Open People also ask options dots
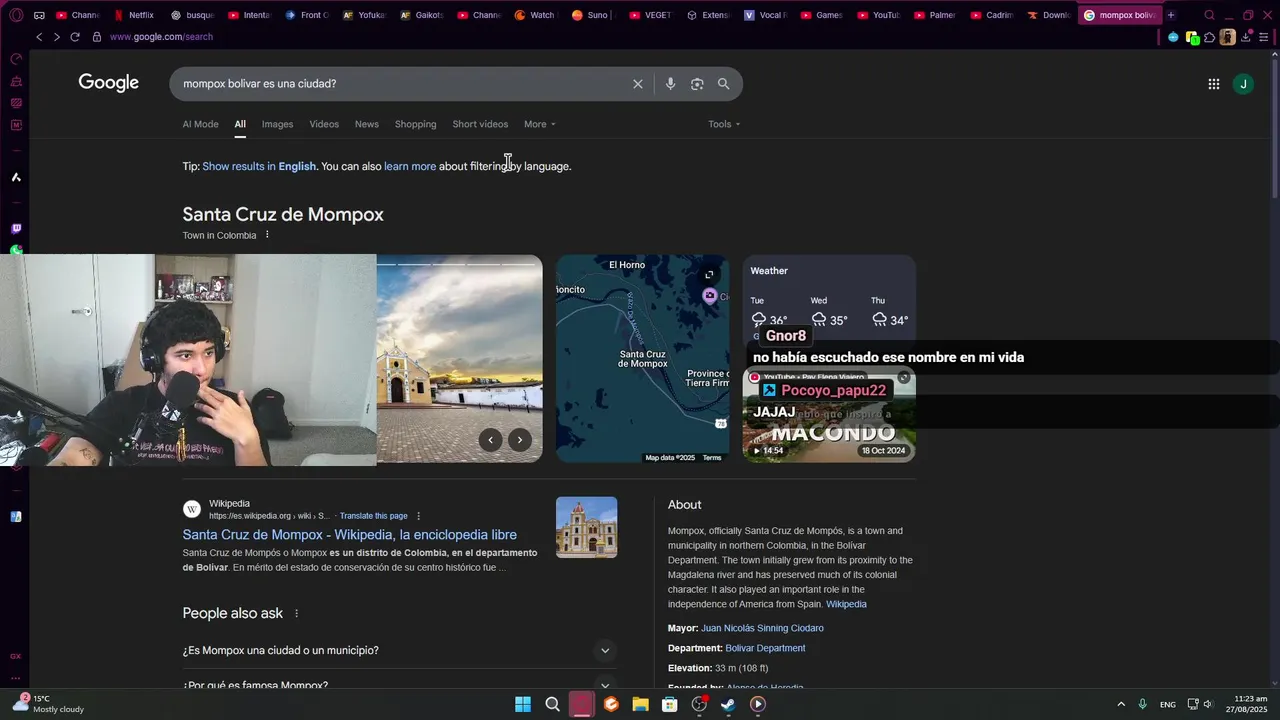1280x720 pixels. [x=296, y=613]
